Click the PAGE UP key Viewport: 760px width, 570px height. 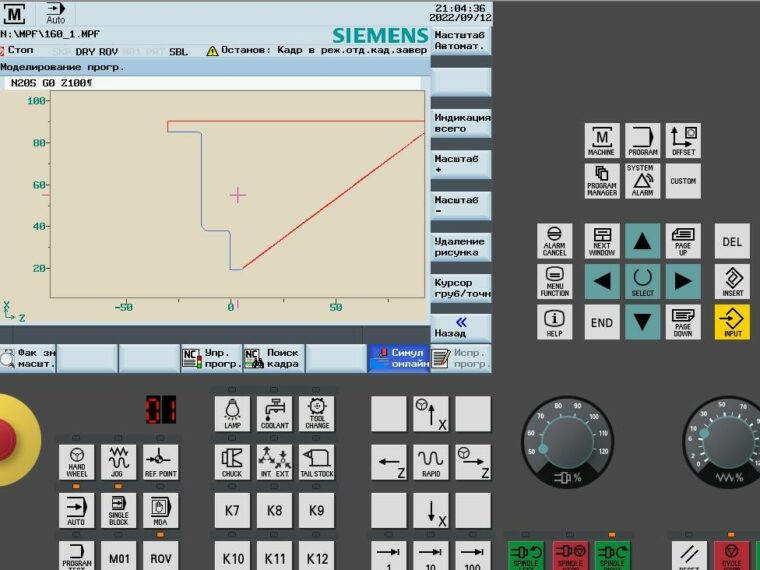[x=683, y=241]
